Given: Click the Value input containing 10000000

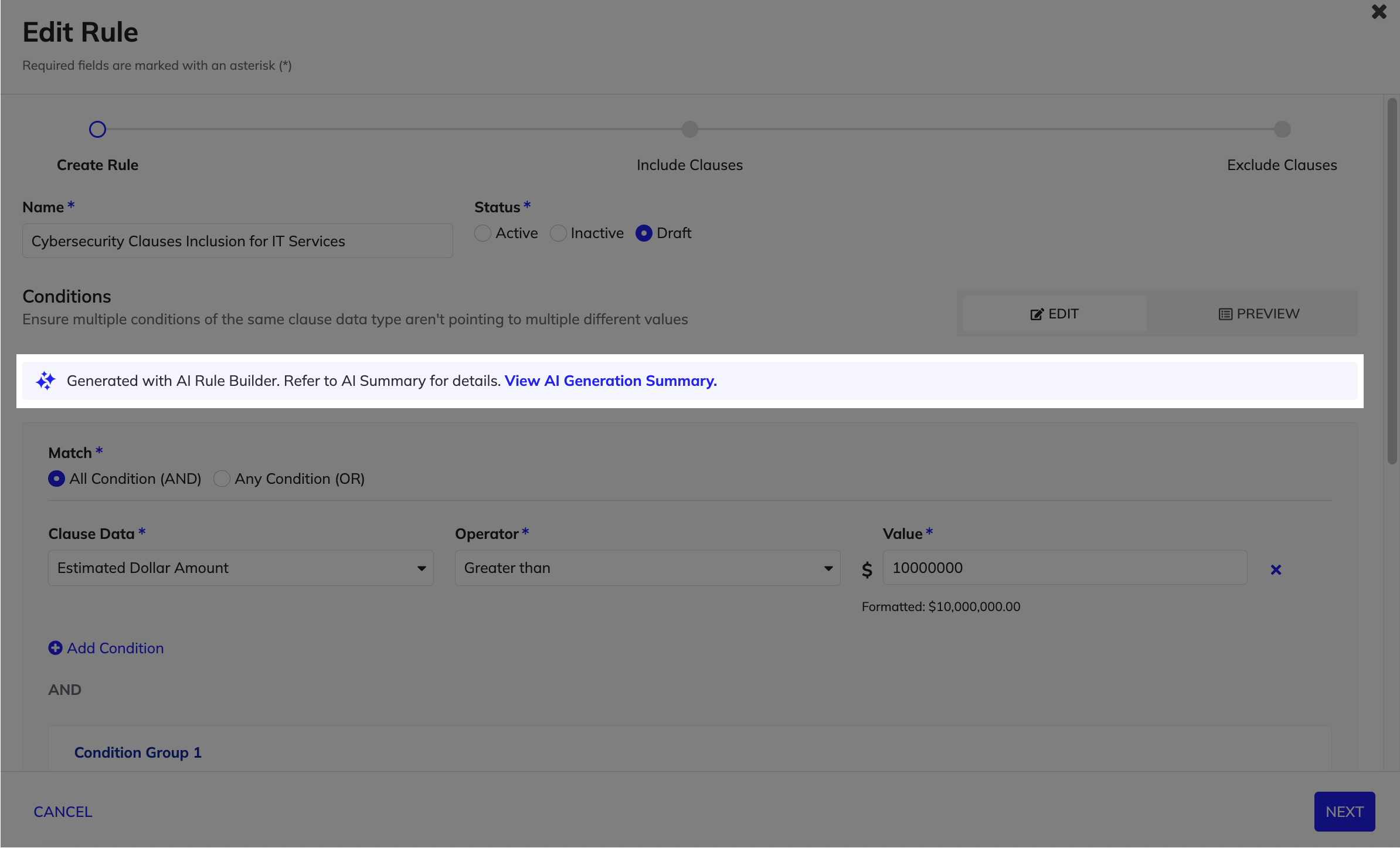Looking at the screenshot, I should [x=1065, y=568].
